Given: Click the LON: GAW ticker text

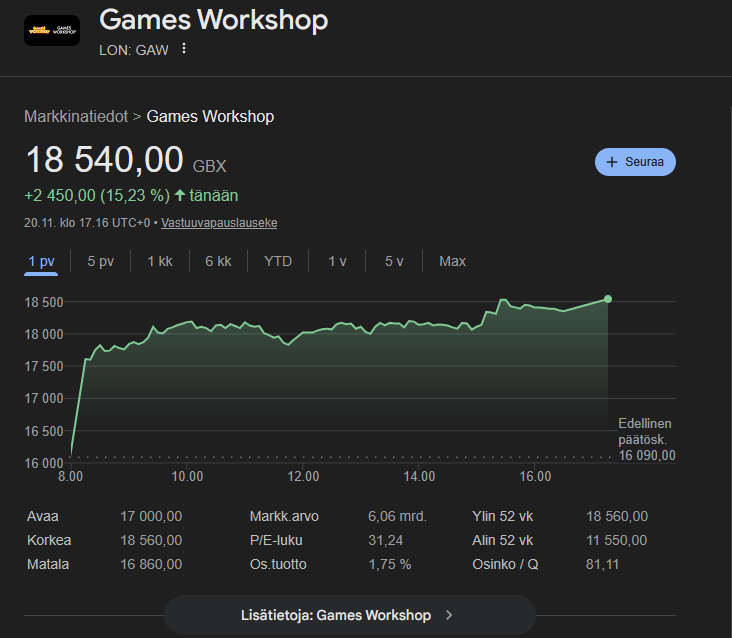Looking at the screenshot, I should 134,50.
